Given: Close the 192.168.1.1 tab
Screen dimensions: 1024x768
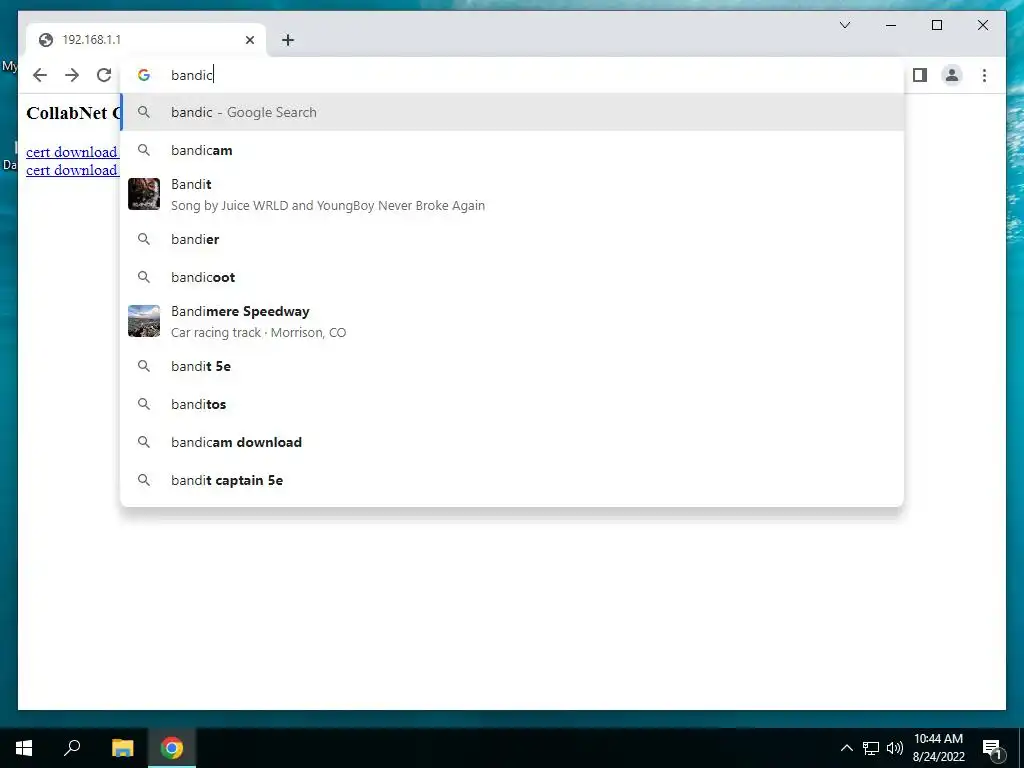Looking at the screenshot, I should (249, 40).
